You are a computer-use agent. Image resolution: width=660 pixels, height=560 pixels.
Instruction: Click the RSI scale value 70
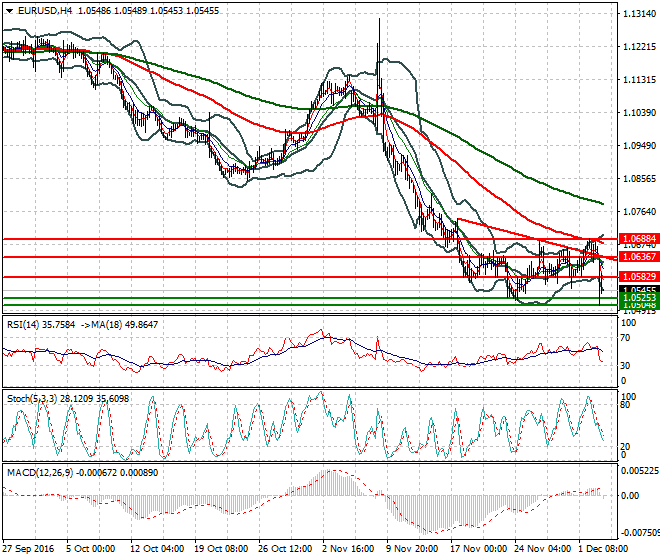[626, 338]
